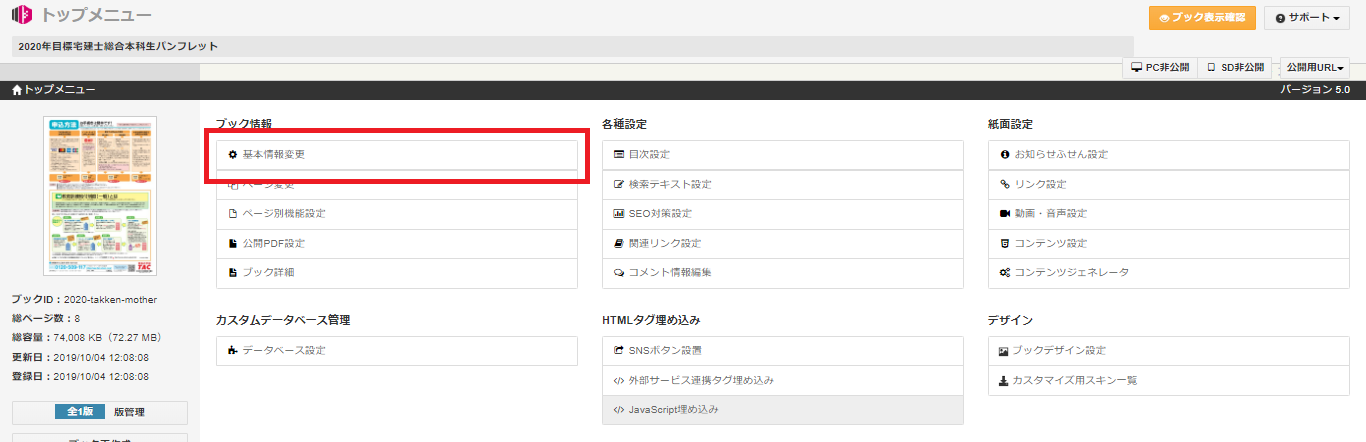The width and height of the screenshot is (1366, 442).
Task: Toggle the SD非公開 publish status
Action: 1235,68
